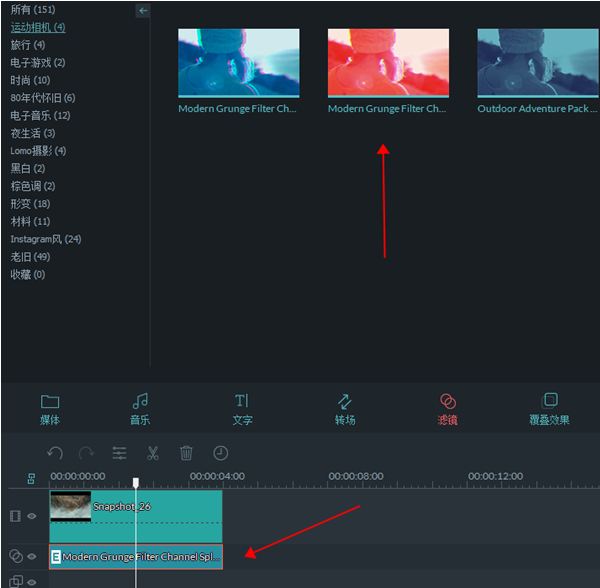Select the red-tinted Modern Grunge Filter thumbnail
The image size is (600, 588).
[388, 62]
